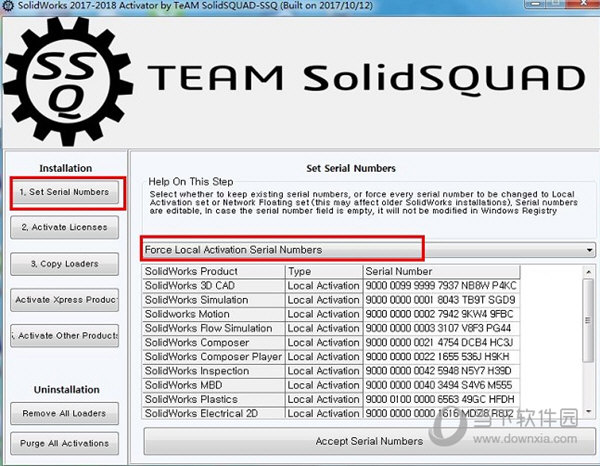Select the 'SolidWorks MBD' product cell
The image size is (600, 466).
pos(214,385)
